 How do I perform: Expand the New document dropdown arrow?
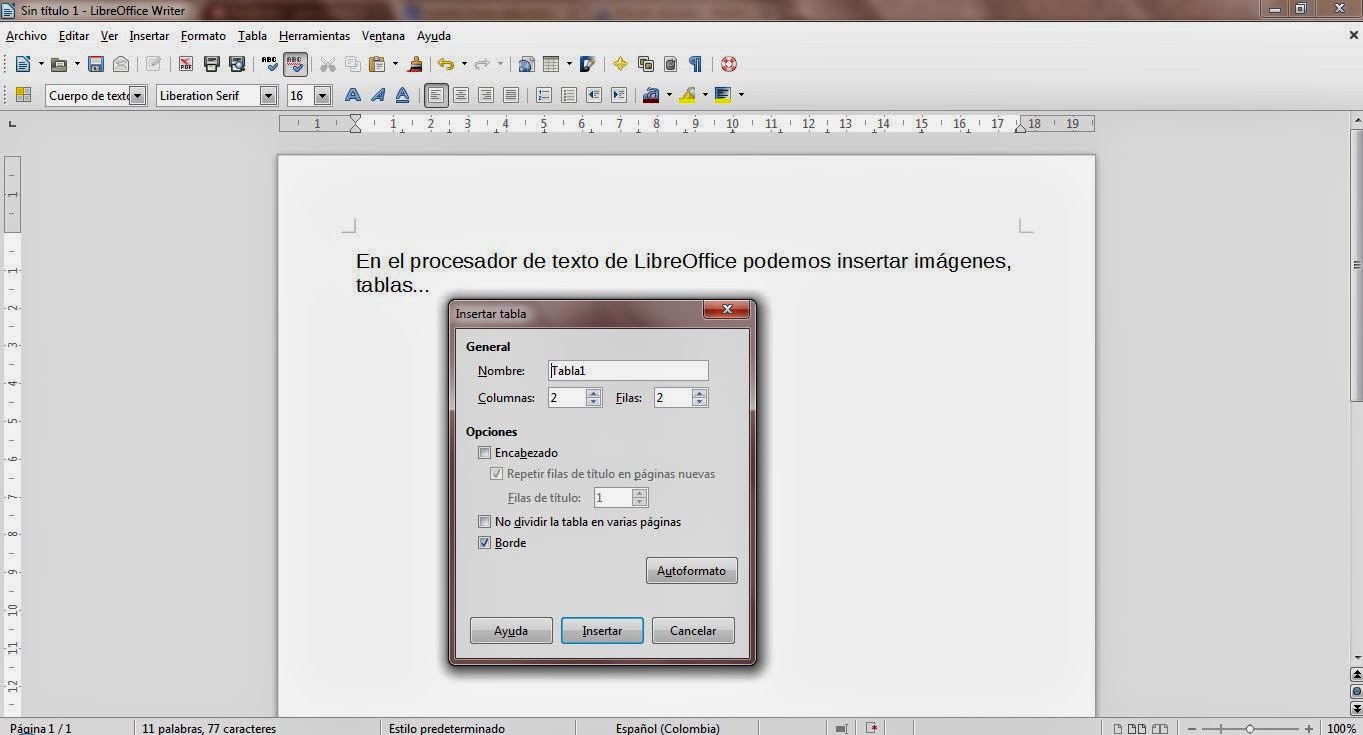[41, 64]
